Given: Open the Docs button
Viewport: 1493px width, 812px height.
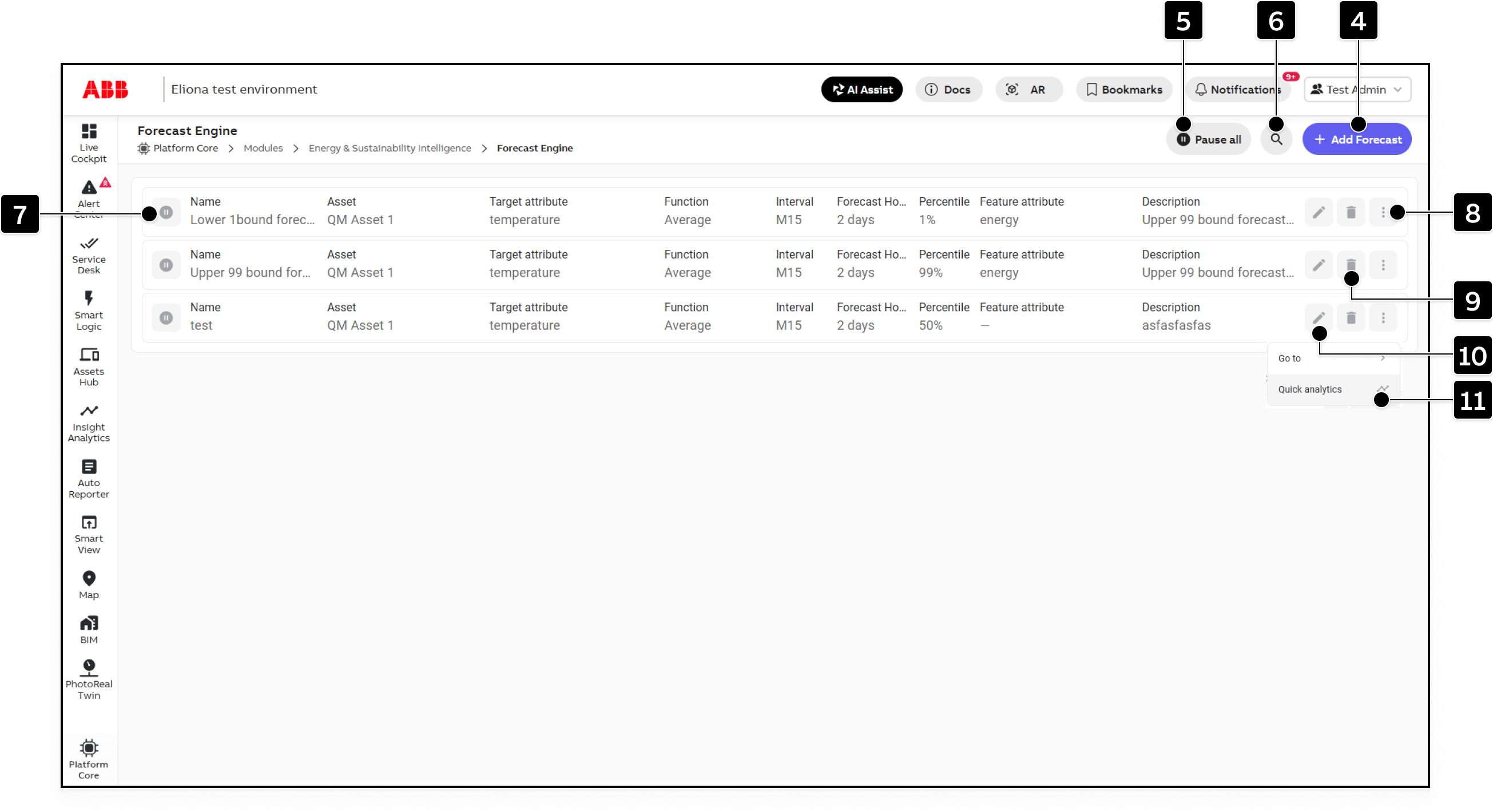Looking at the screenshot, I should tap(949, 89).
